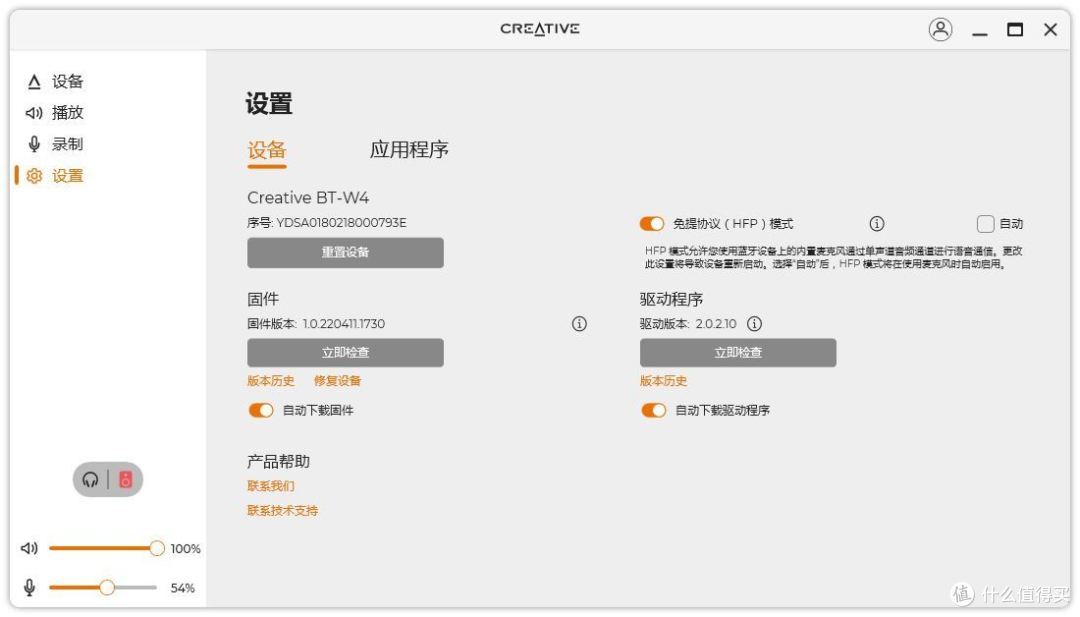Click serial number YDSA0180218000793E text
Image resolution: width=1080 pixels, height=617 pixels.
[341, 223]
